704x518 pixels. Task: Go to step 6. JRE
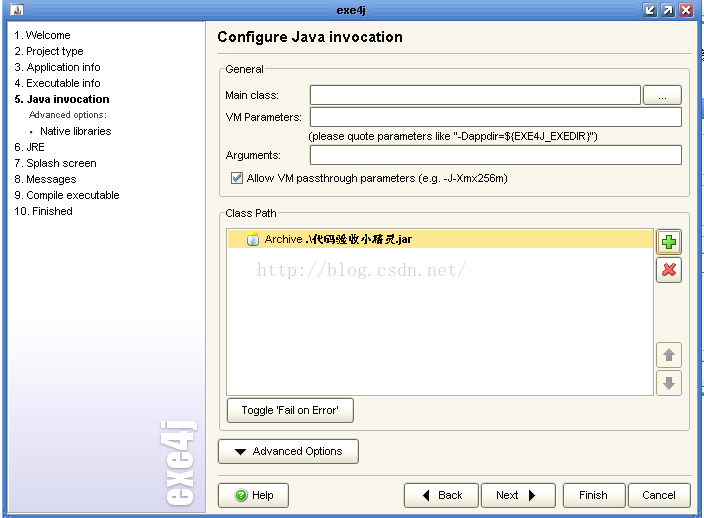29,147
